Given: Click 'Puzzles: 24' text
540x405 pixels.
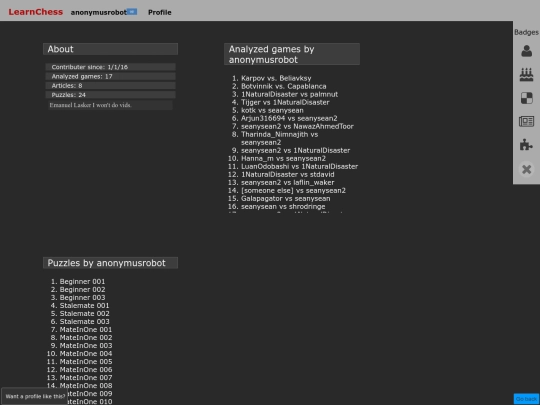Looking at the screenshot, I should click(69, 95).
